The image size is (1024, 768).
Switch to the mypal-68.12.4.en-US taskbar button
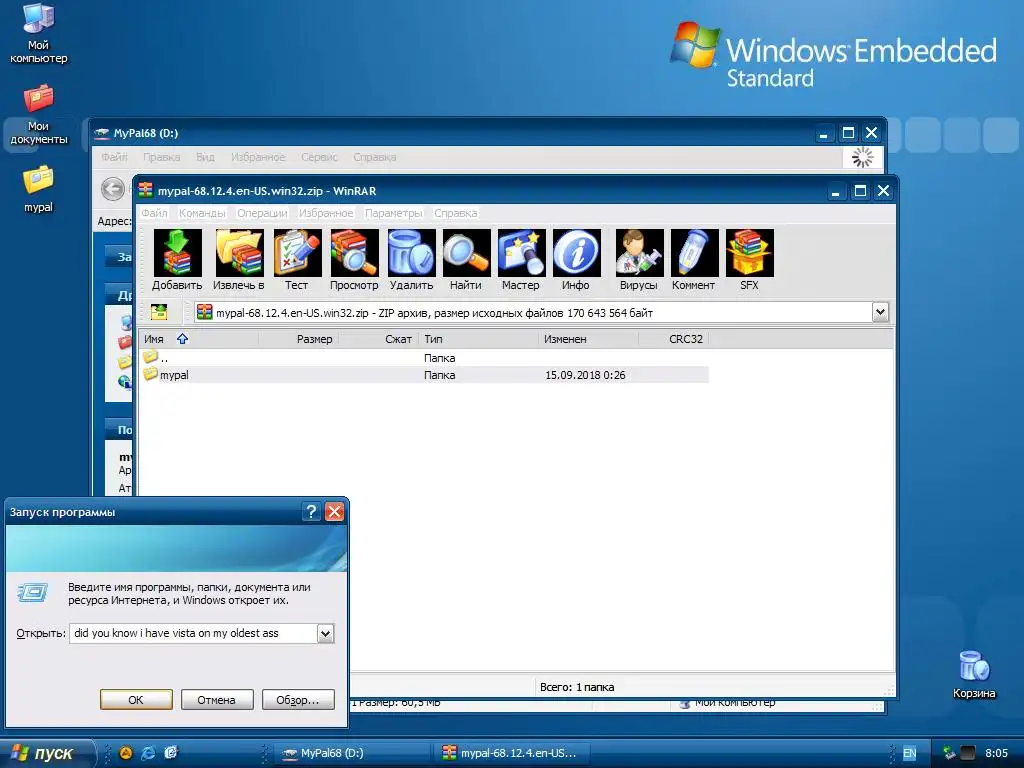pyautogui.click(x=511, y=753)
